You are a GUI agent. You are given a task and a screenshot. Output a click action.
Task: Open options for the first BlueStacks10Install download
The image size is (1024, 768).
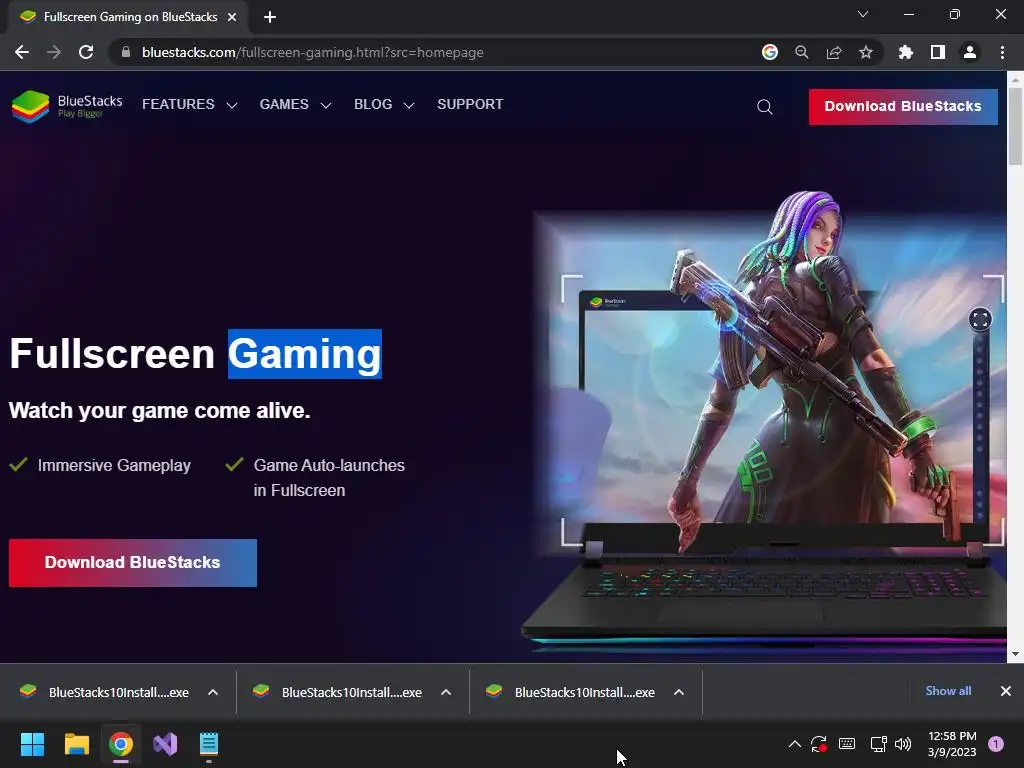point(213,692)
